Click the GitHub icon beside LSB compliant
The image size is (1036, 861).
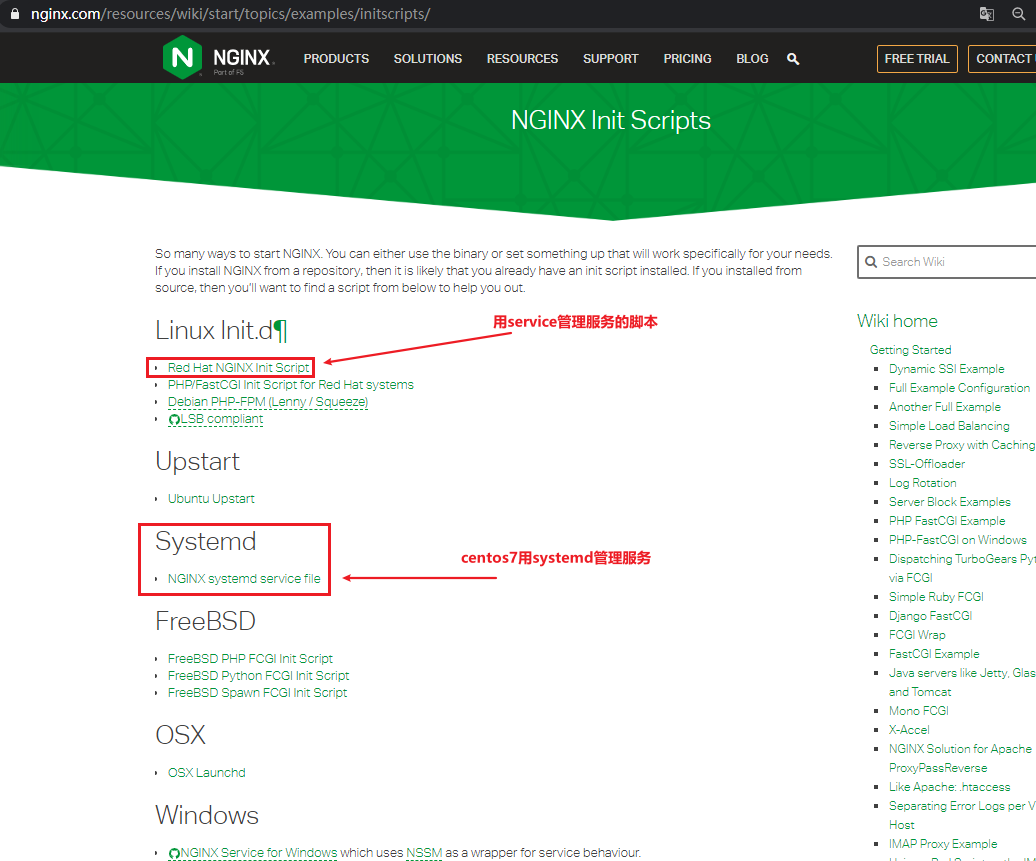(173, 418)
